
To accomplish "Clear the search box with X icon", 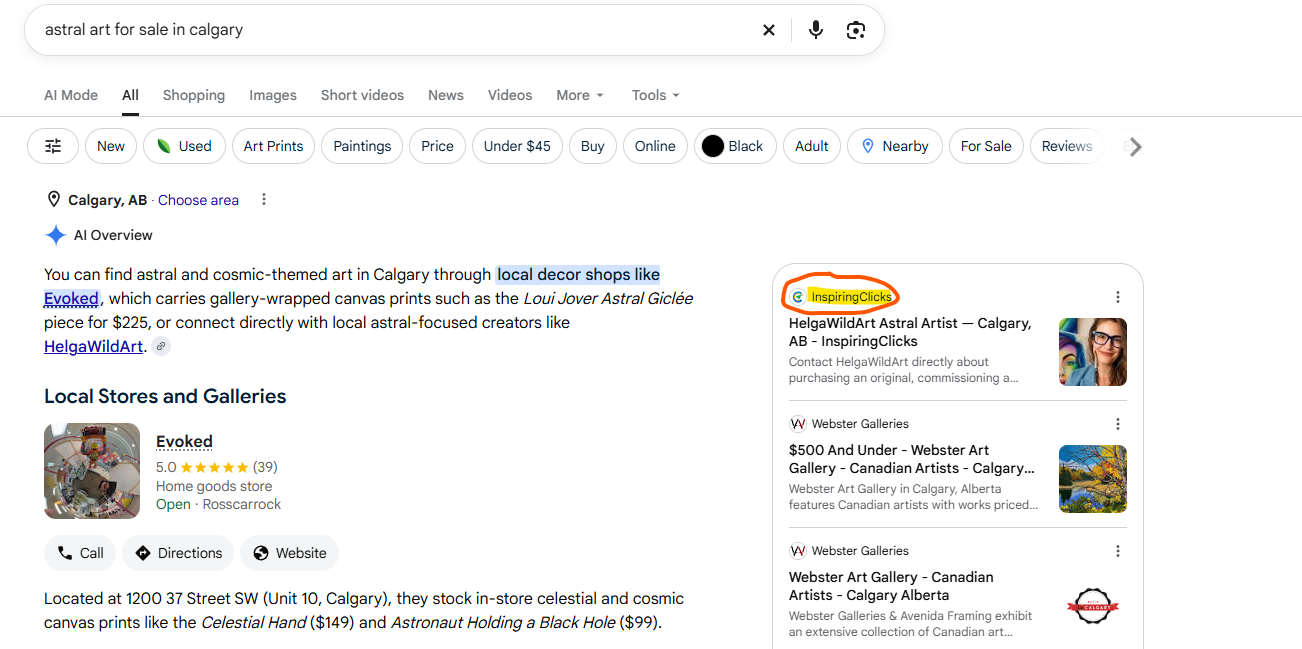I will [x=768, y=30].
